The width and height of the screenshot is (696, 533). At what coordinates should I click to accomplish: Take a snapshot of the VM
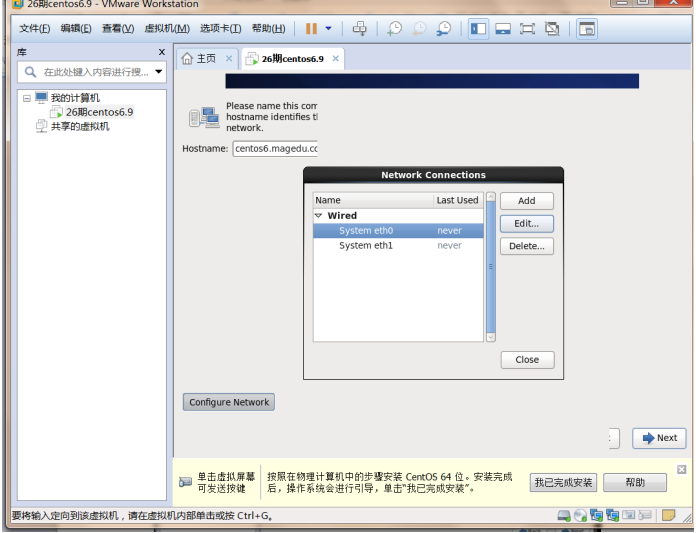(394, 29)
